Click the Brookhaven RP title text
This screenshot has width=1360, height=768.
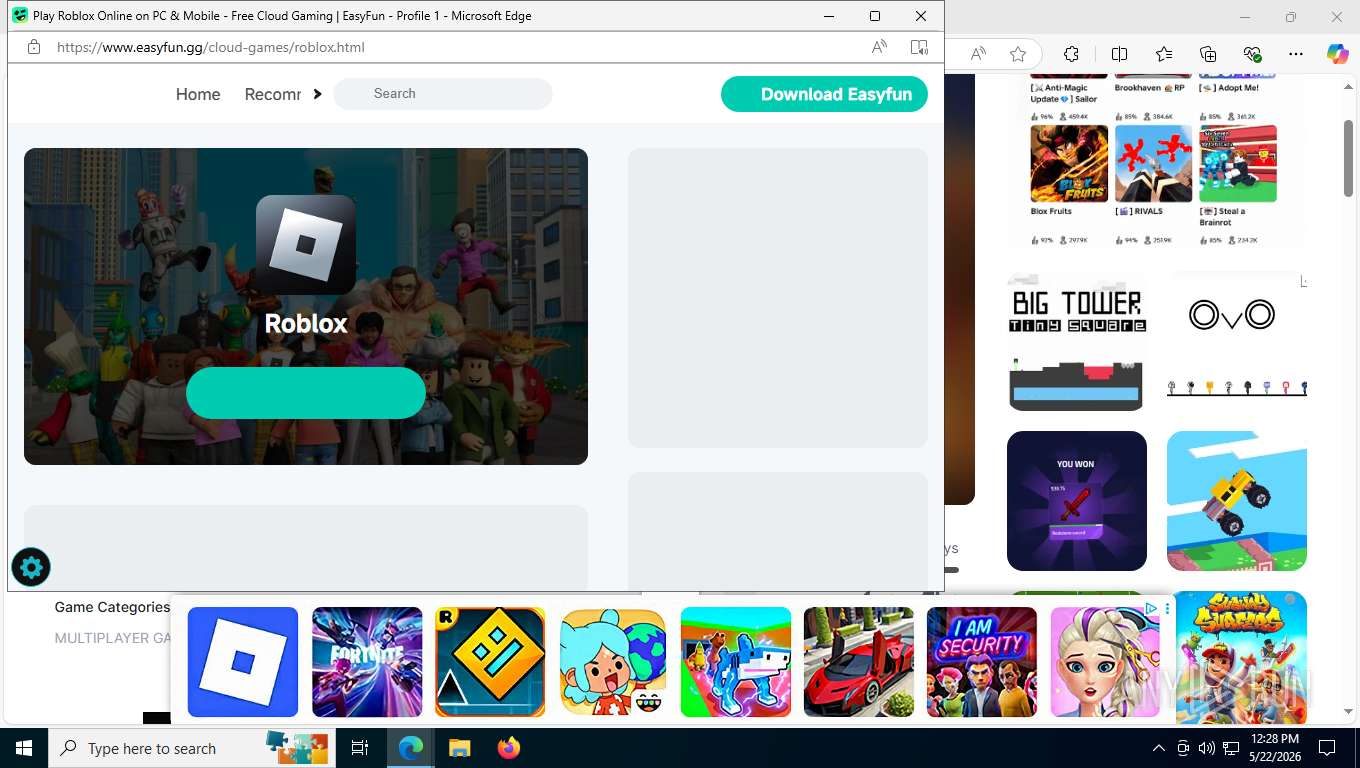pos(1149,88)
